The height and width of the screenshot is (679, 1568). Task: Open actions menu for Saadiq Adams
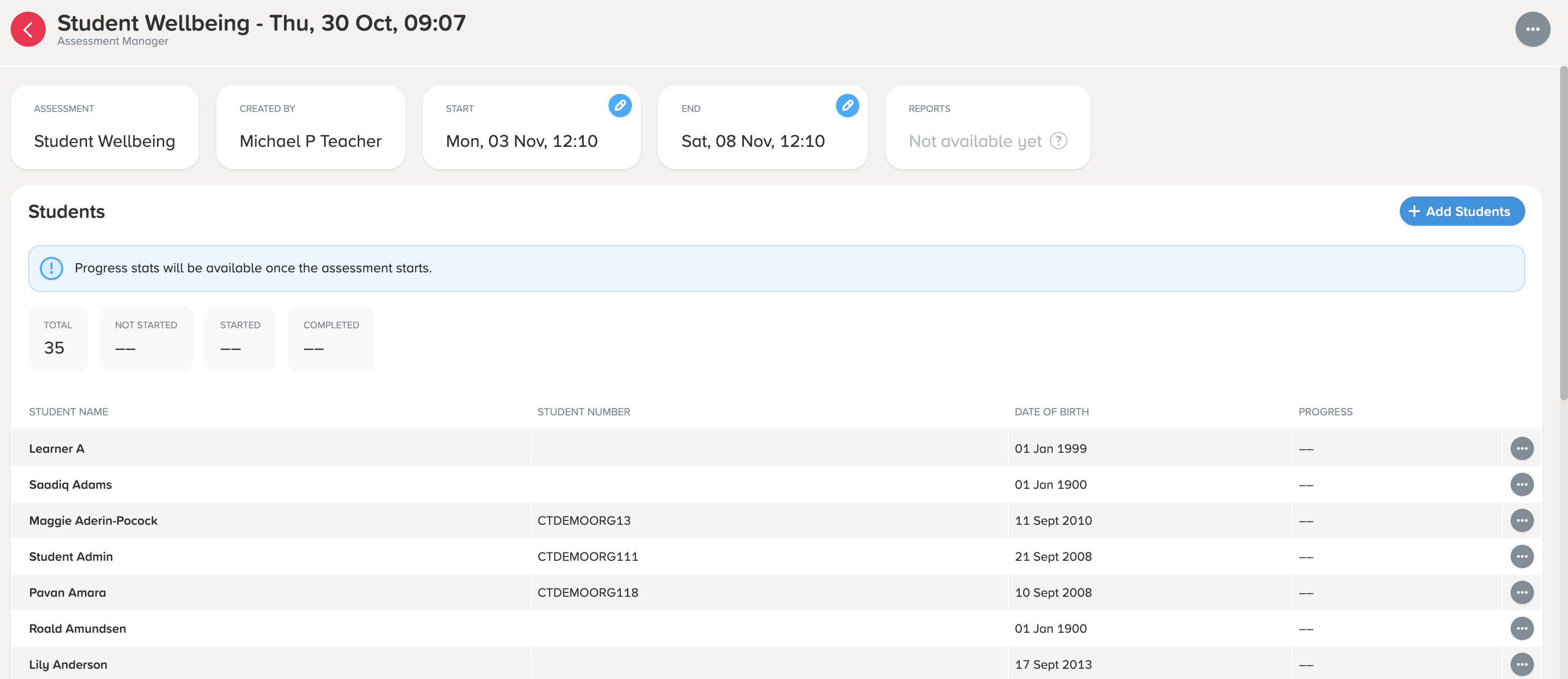(1522, 485)
